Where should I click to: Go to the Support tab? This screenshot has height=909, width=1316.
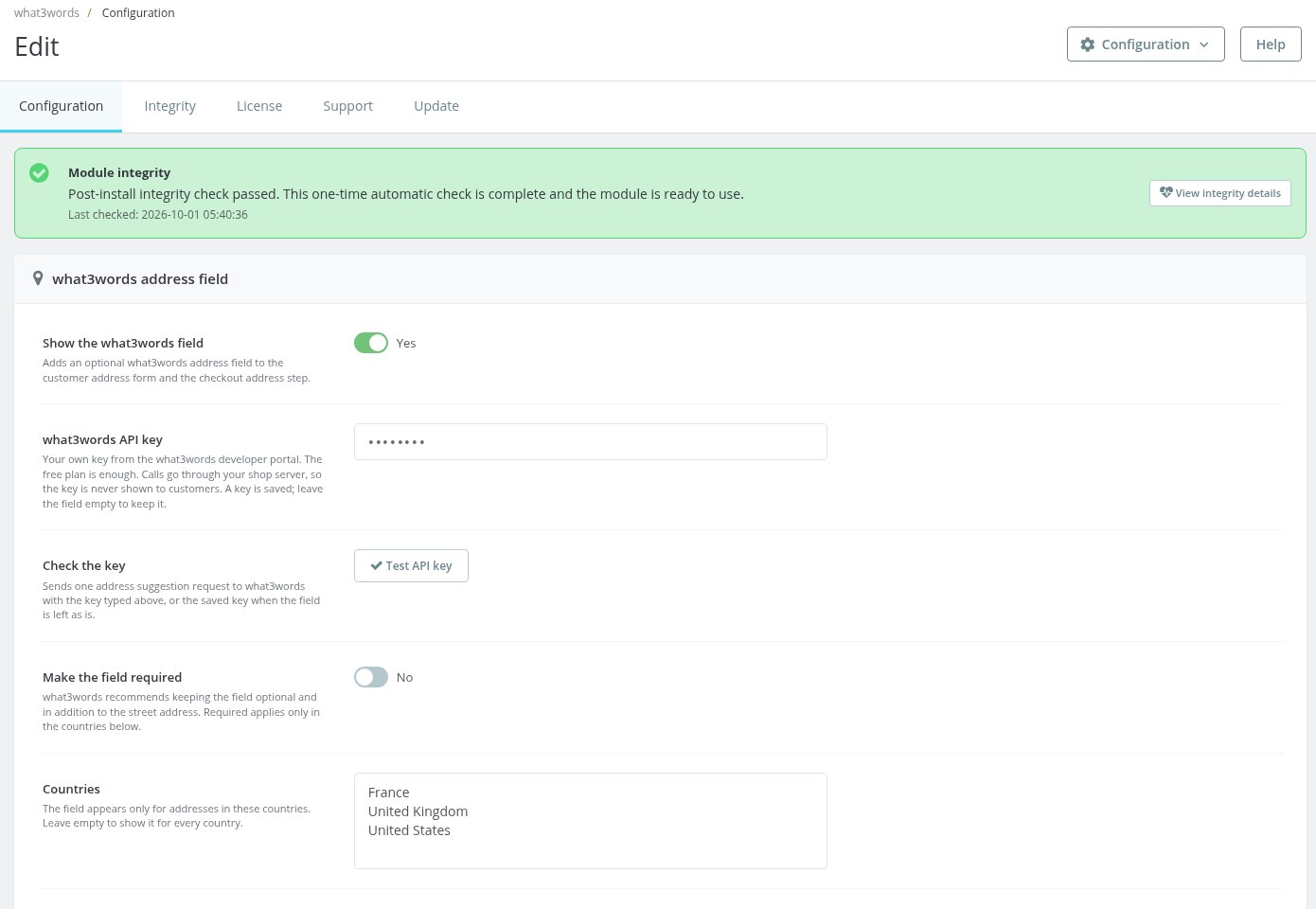point(347,106)
